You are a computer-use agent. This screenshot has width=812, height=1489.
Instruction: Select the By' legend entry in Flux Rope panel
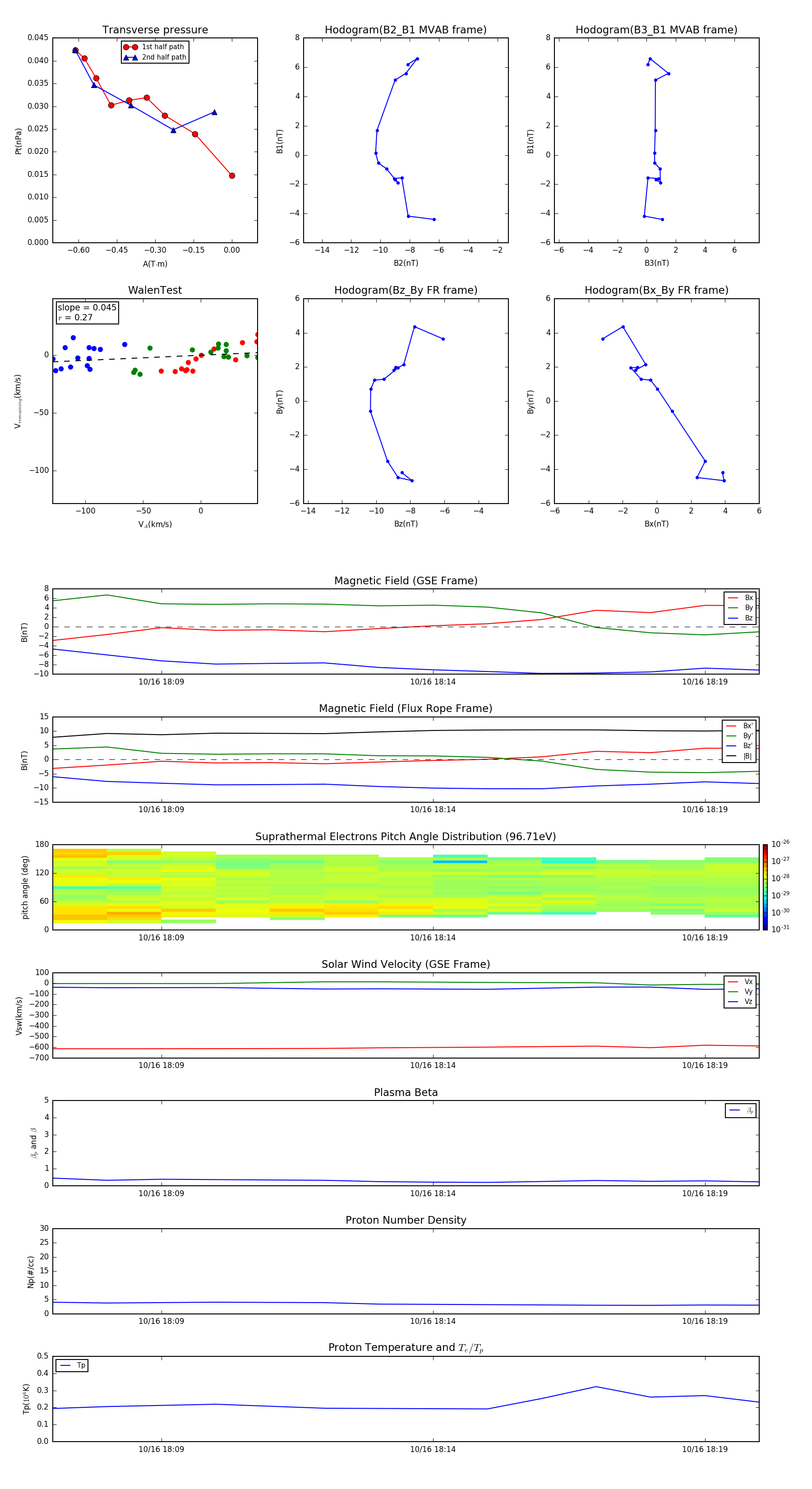click(739, 736)
